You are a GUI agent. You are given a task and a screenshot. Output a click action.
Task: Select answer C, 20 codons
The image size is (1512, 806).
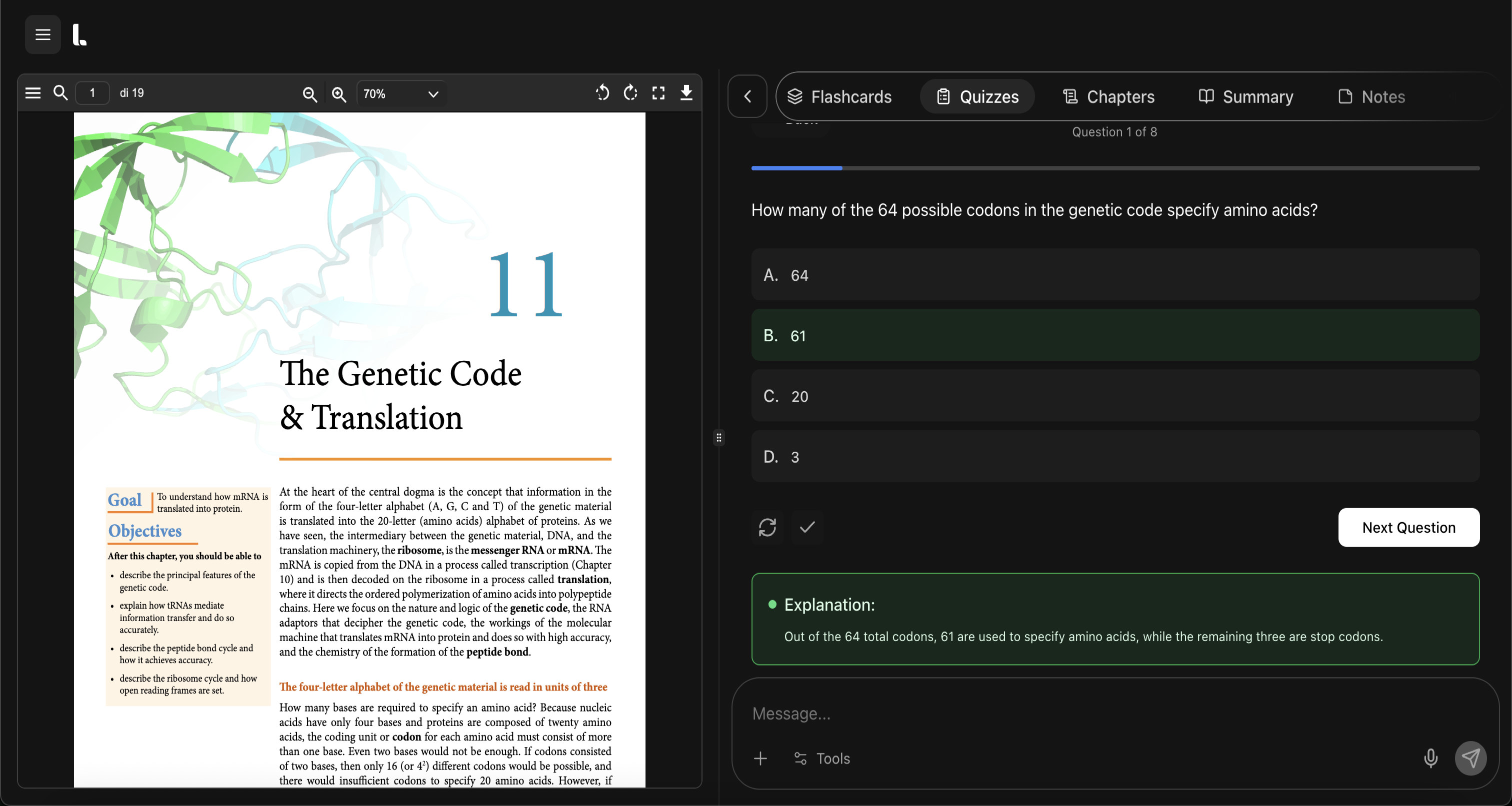coord(1114,396)
